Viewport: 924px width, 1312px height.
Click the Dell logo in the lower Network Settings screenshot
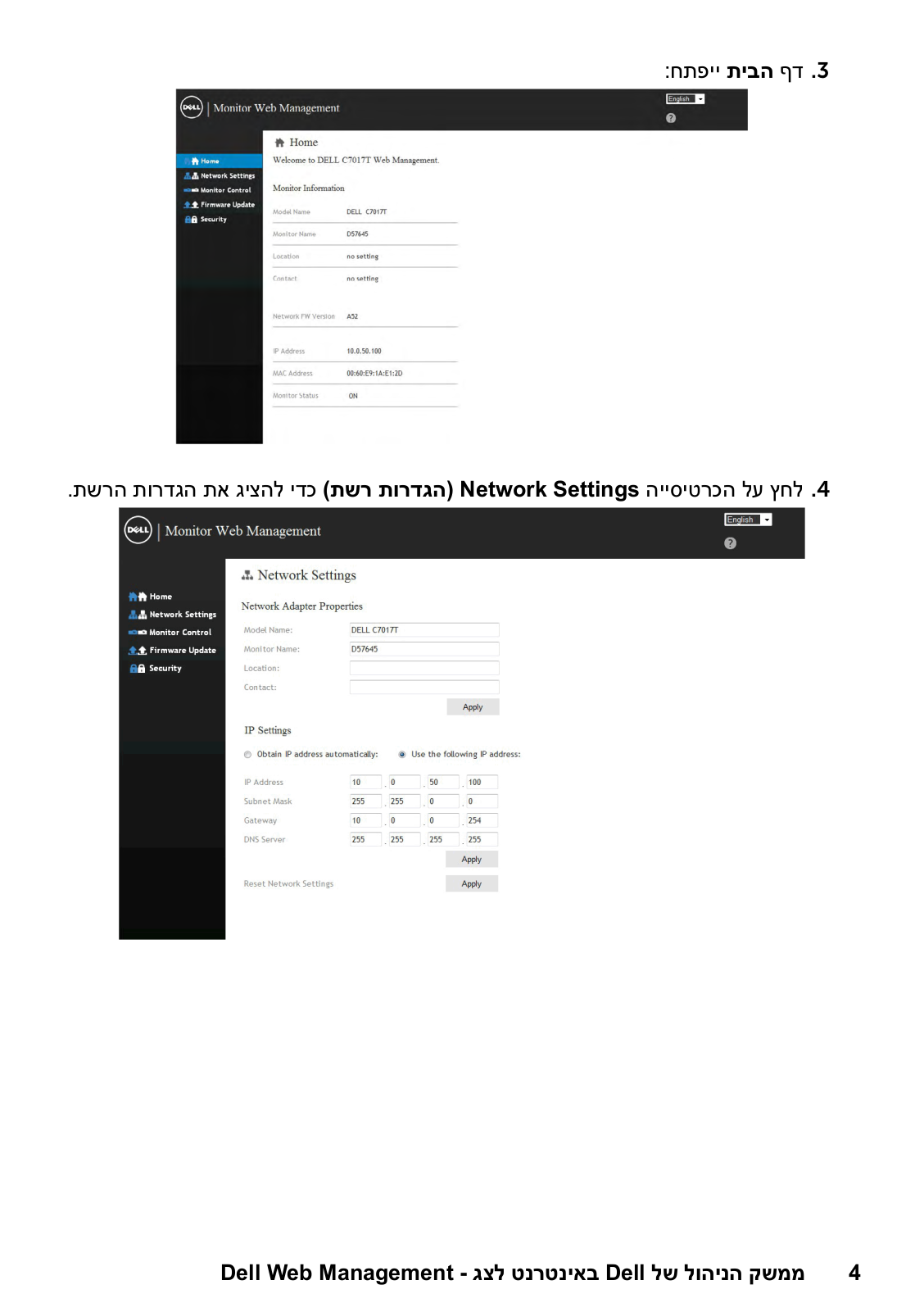138,530
